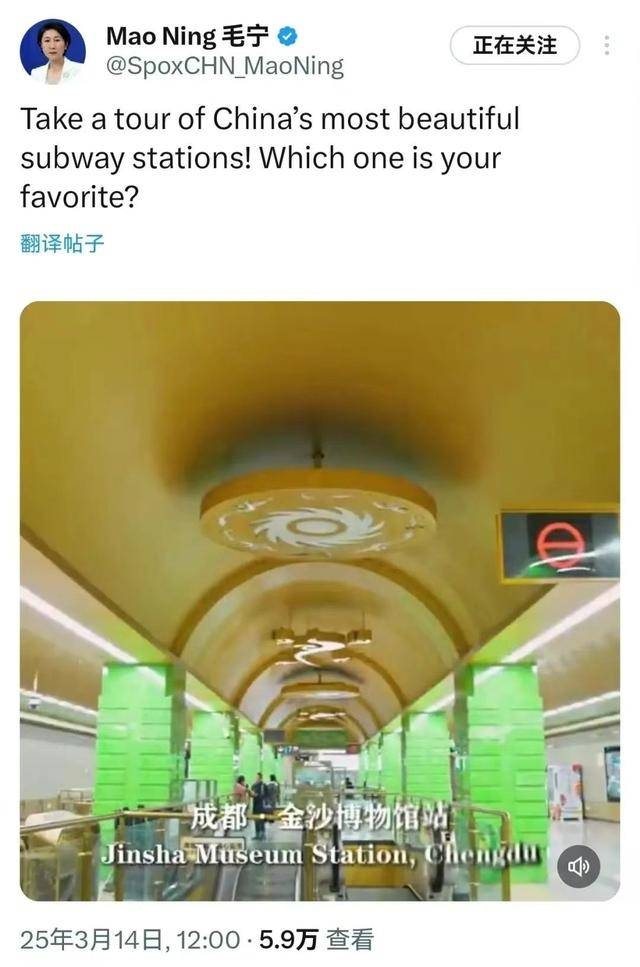Click the blue verified badge
Screen dimensions: 640x967
pos(287,36)
